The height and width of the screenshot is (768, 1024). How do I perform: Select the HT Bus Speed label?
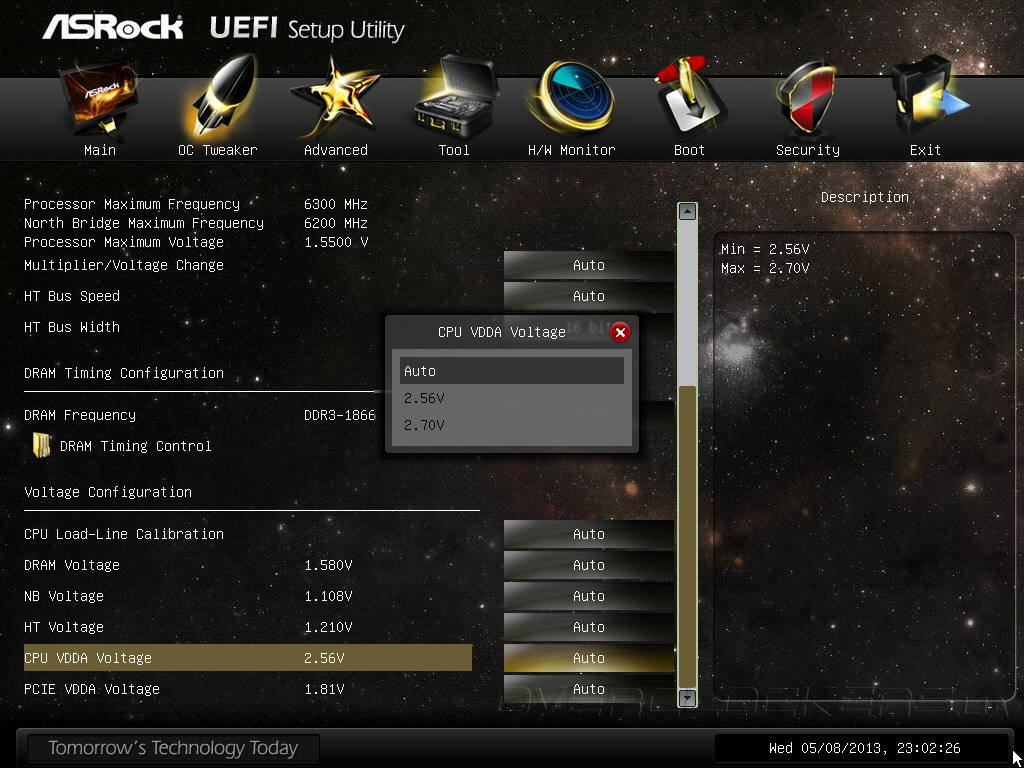72,296
